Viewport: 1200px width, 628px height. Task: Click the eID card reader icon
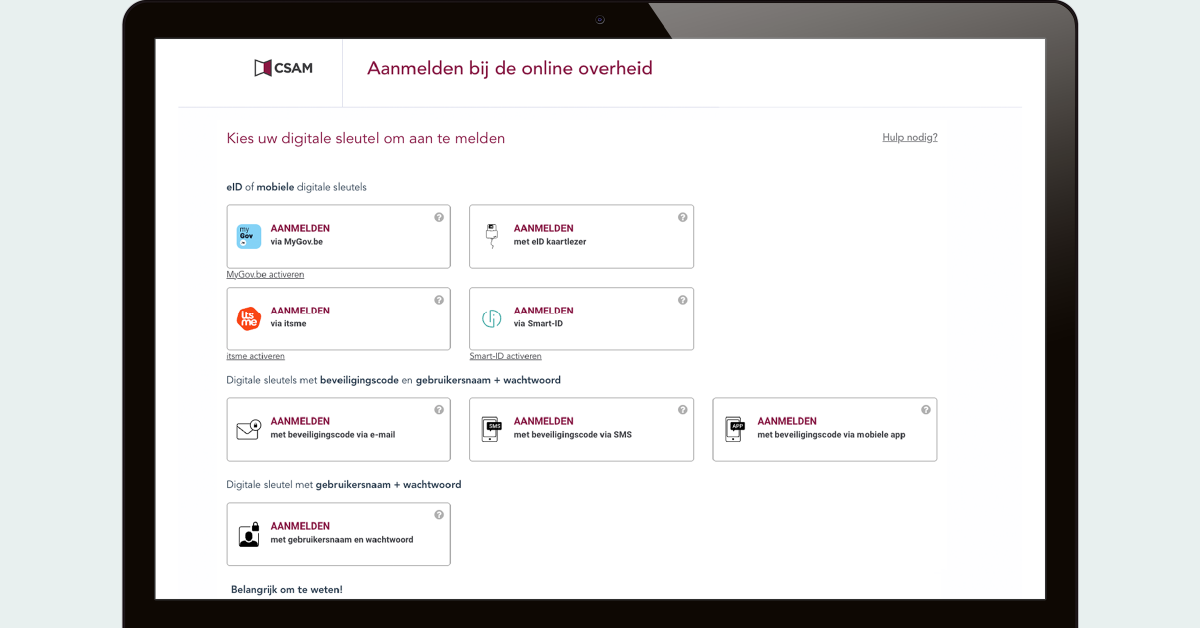pyautogui.click(x=491, y=236)
